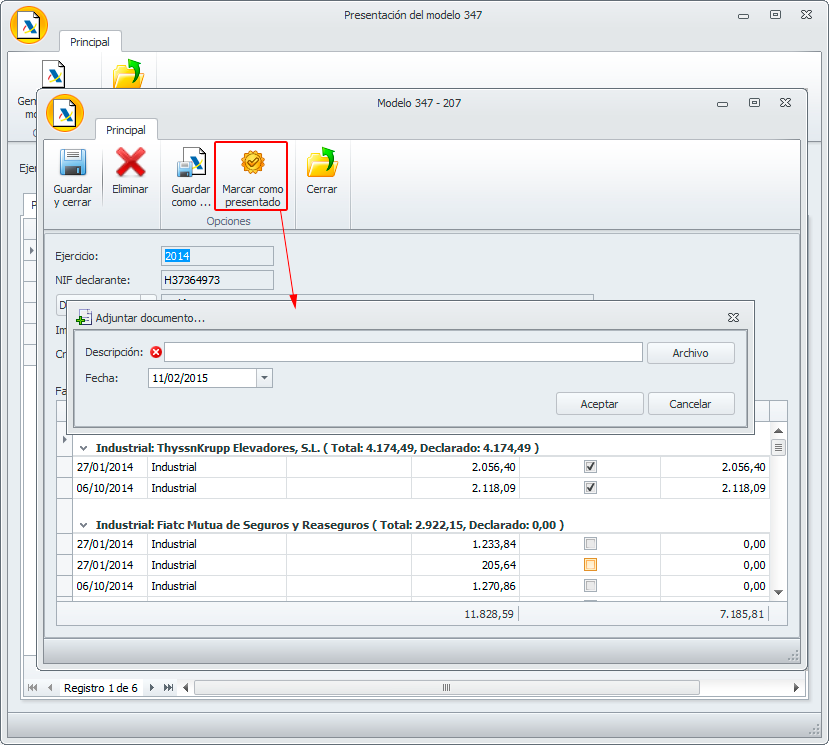Uncheck the 2.056,40 invoice checkbox
829x745 pixels.
[590, 467]
